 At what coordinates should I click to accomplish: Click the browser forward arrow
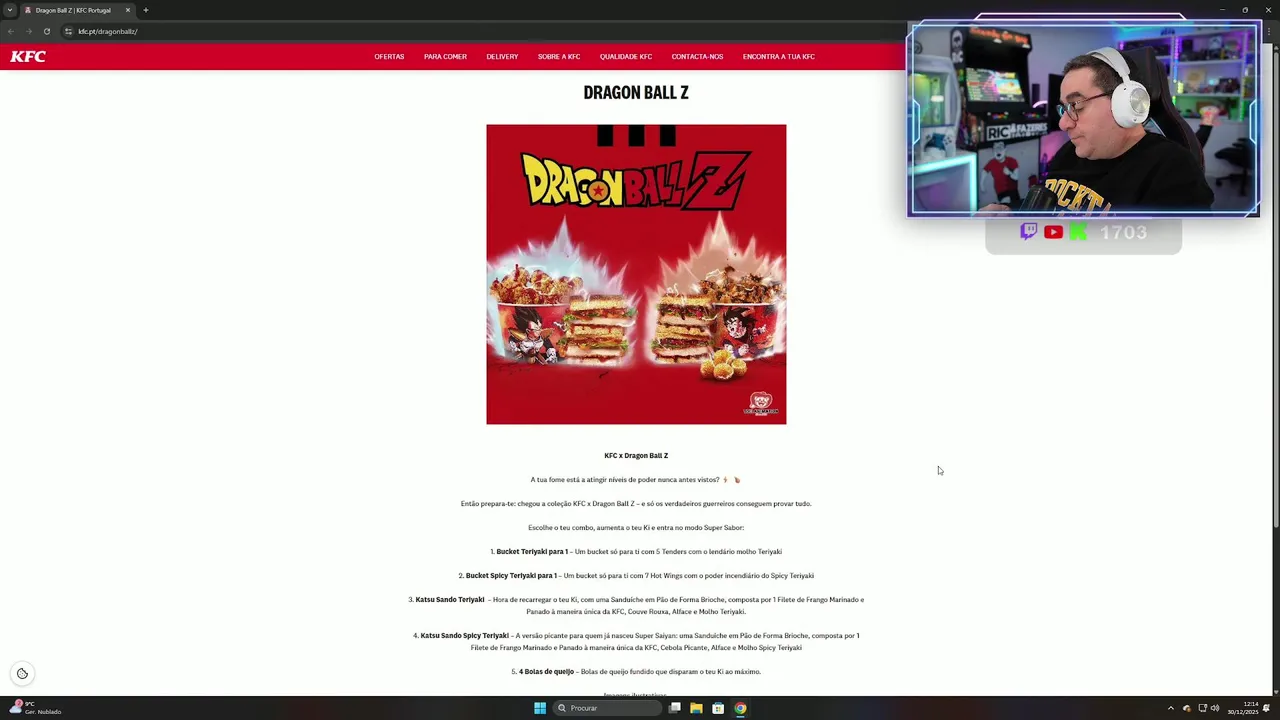[x=28, y=31]
